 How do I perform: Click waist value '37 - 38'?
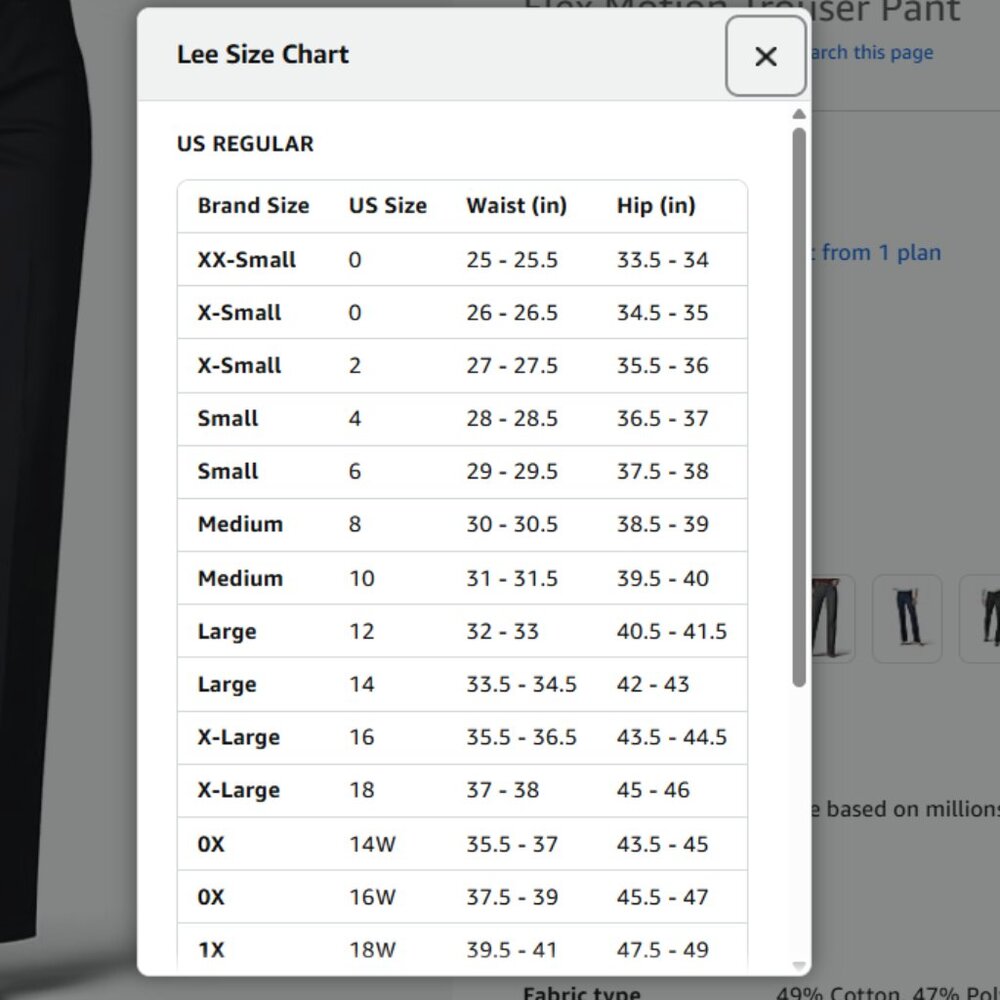click(503, 790)
